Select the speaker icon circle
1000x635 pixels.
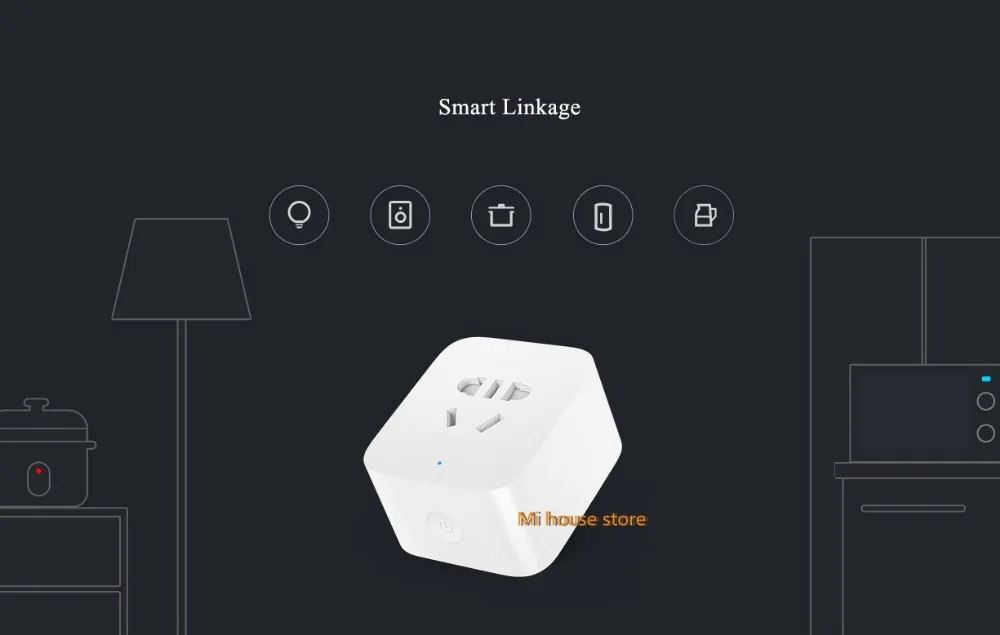(x=400, y=215)
